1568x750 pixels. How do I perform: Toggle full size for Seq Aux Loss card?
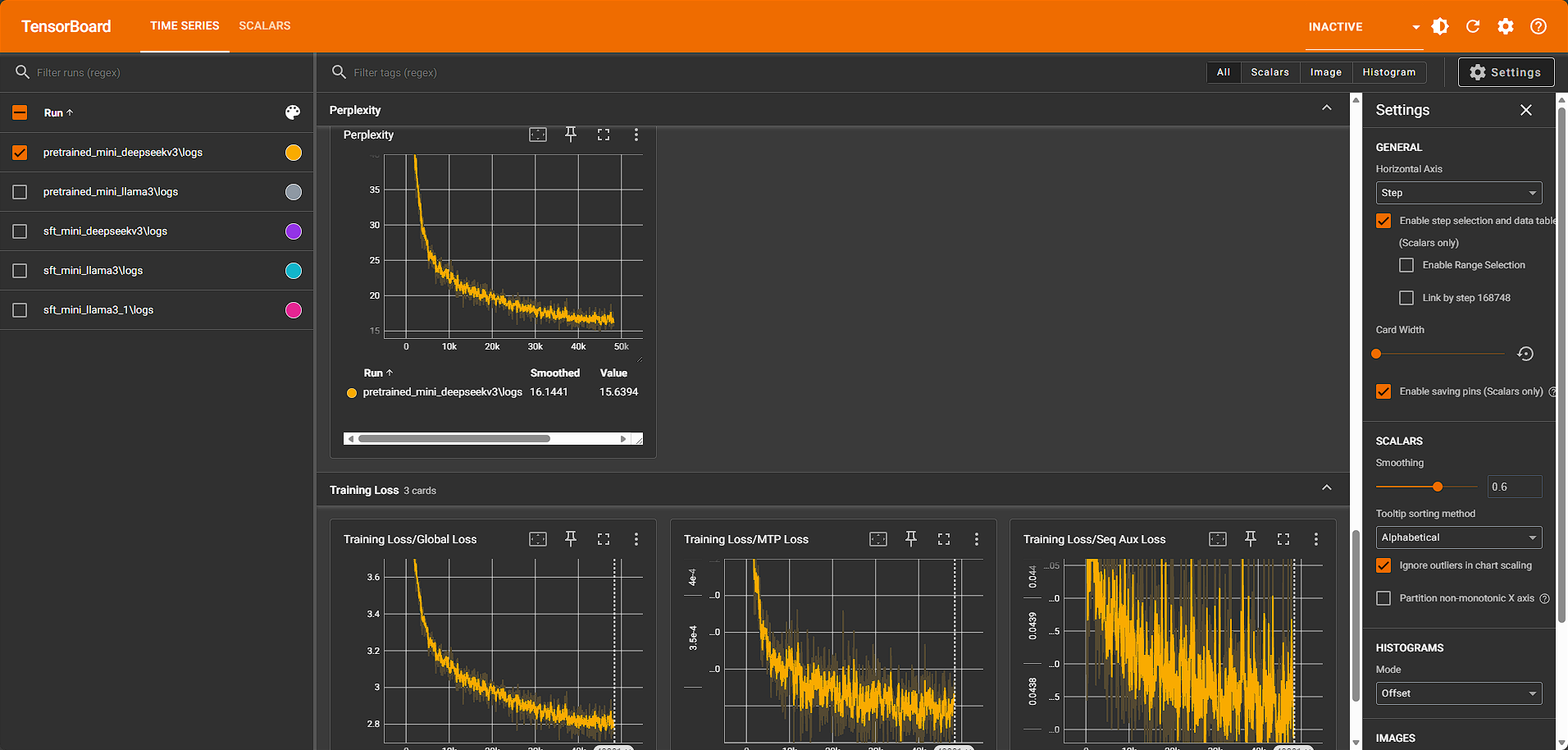[1283, 539]
